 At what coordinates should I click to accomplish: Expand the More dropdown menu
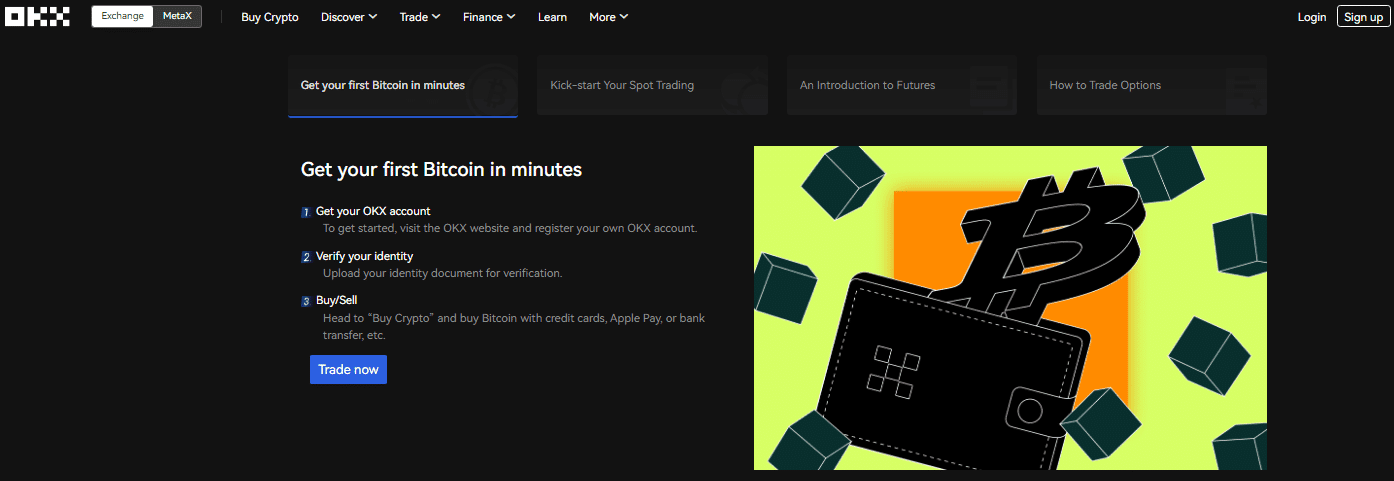(608, 17)
